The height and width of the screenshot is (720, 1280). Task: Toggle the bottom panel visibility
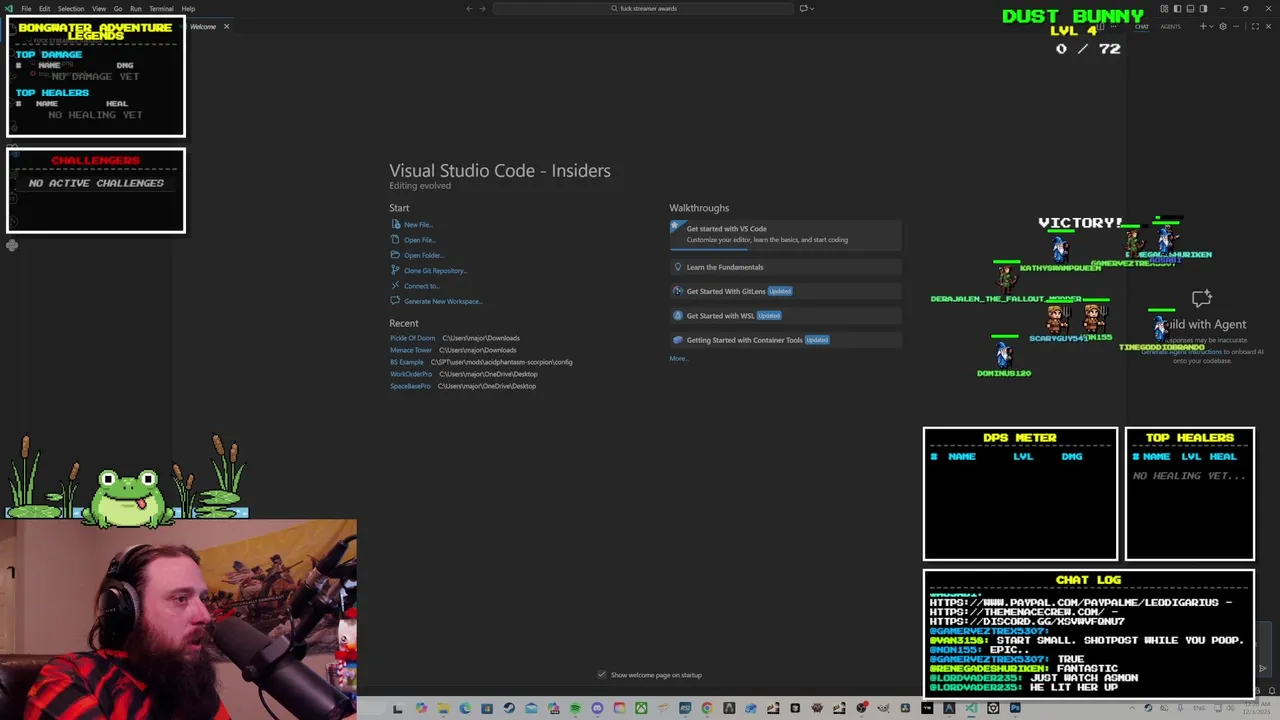coord(1190,9)
